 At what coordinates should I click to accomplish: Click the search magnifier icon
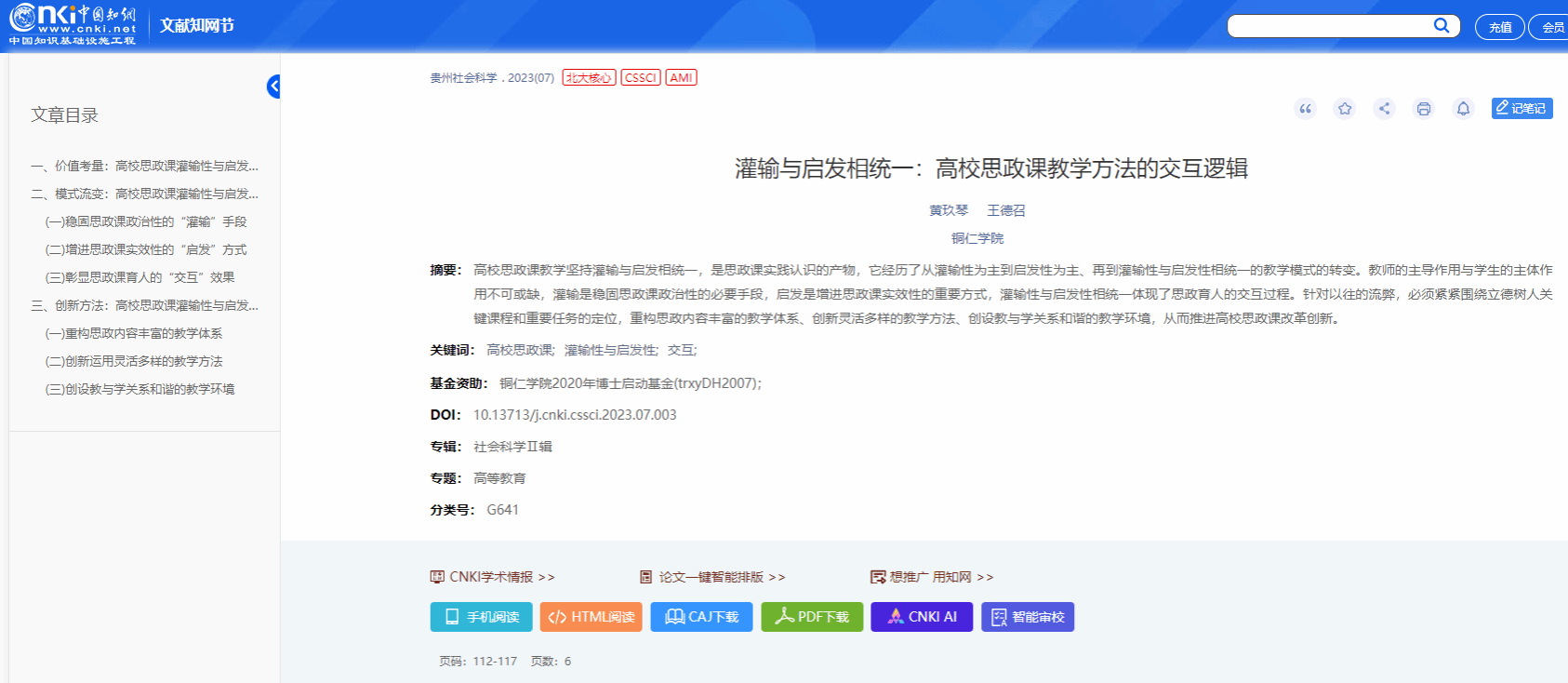(1441, 26)
